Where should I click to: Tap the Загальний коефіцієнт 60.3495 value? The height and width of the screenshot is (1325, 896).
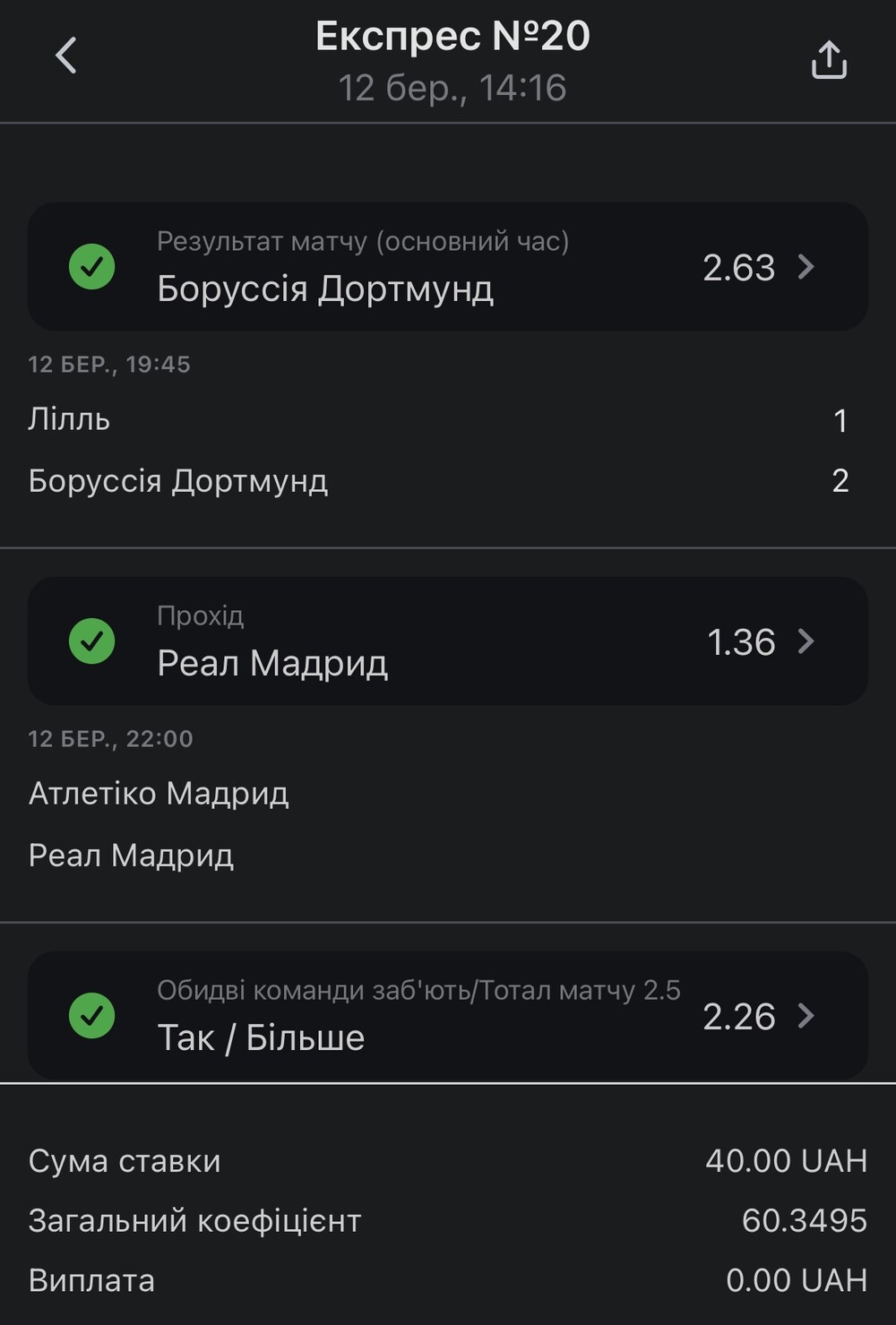click(x=805, y=1221)
